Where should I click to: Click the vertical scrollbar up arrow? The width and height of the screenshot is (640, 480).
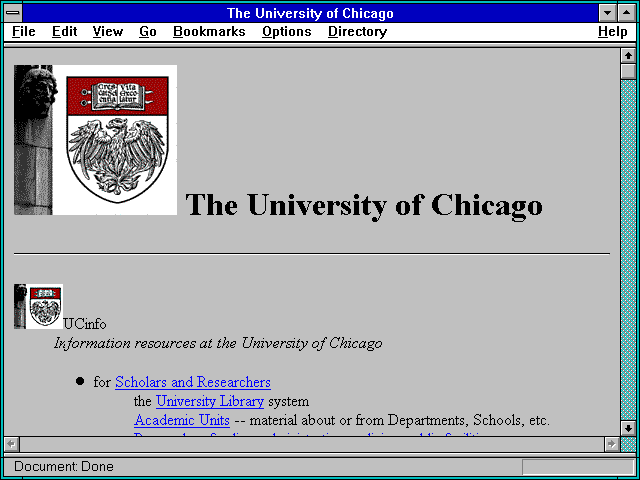click(628, 56)
